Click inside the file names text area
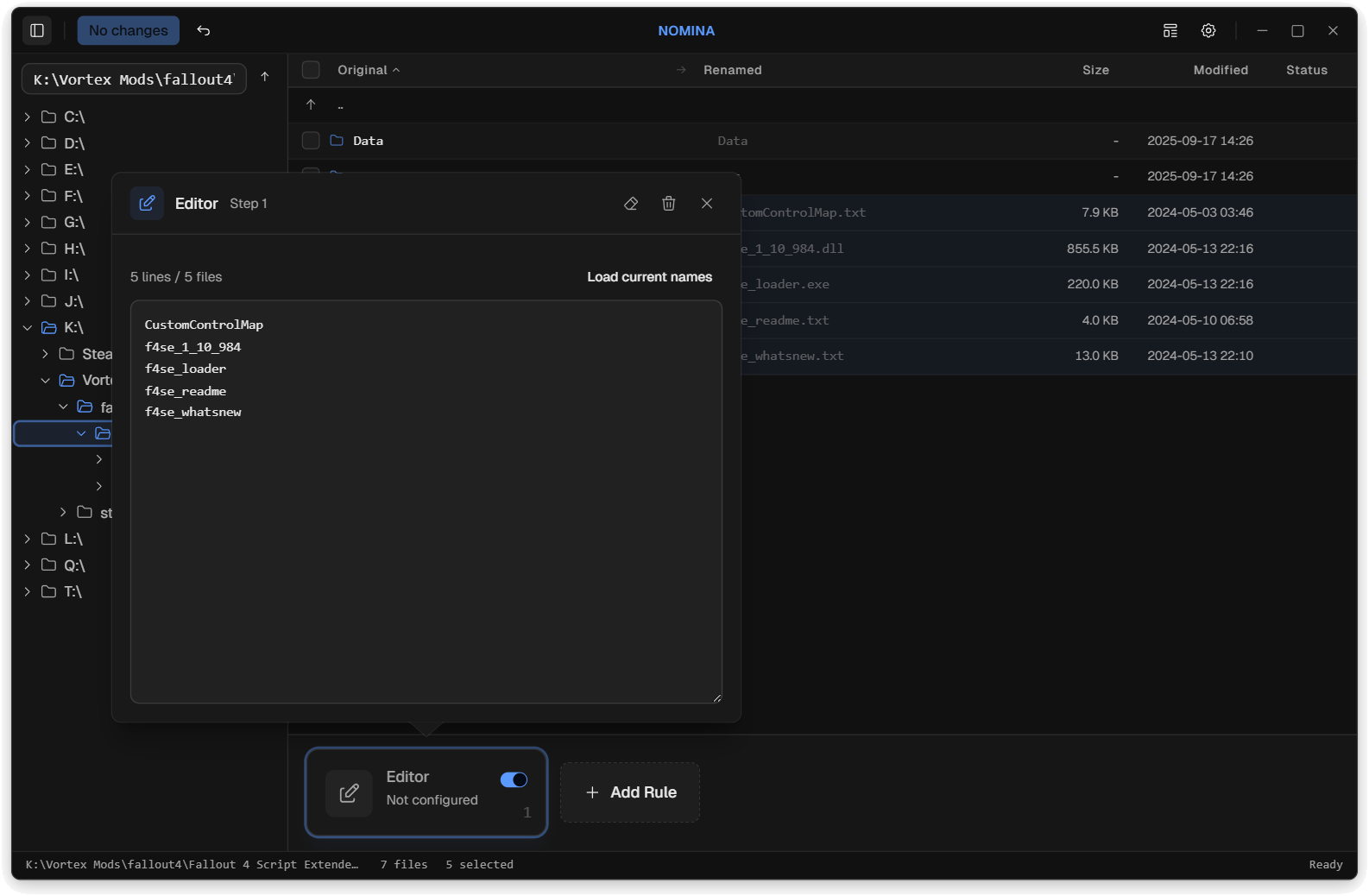 click(x=426, y=535)
